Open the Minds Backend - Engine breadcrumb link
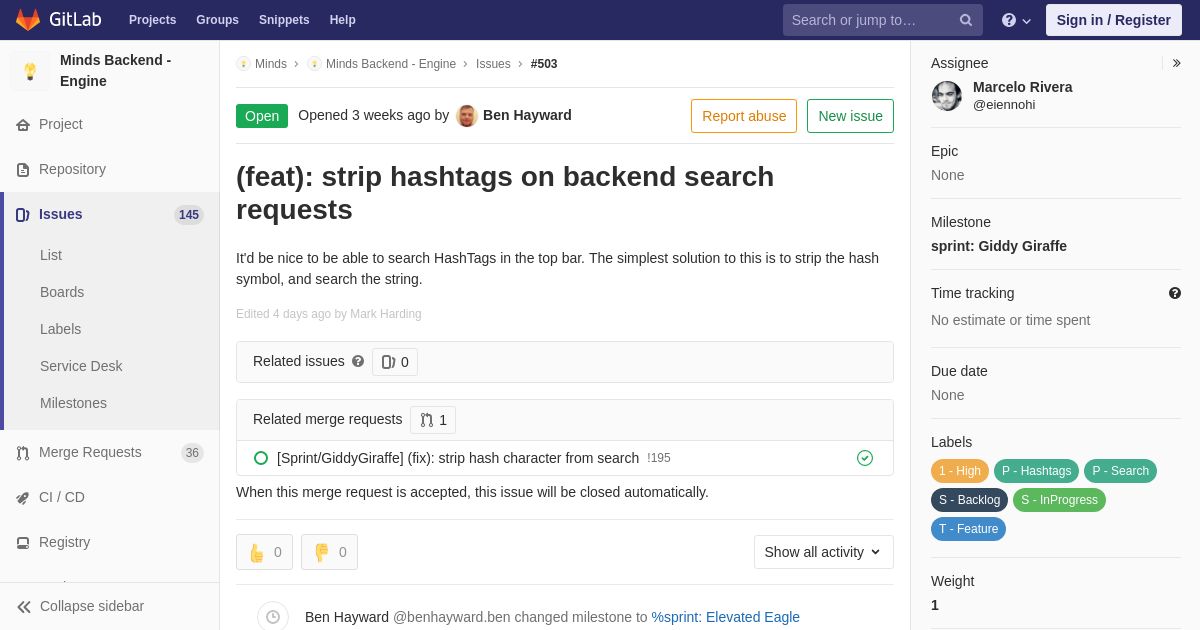 tap(391, 64)
